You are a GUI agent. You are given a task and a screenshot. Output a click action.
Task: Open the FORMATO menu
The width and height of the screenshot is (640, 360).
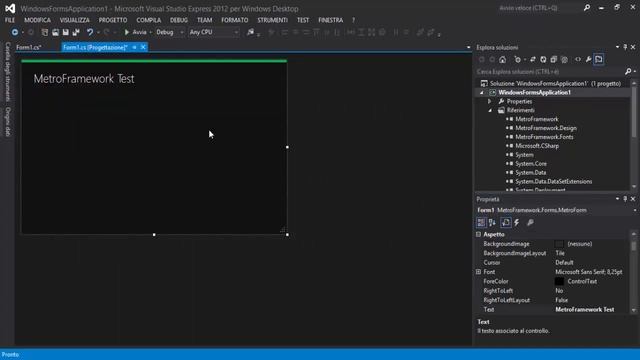point(235,20)
